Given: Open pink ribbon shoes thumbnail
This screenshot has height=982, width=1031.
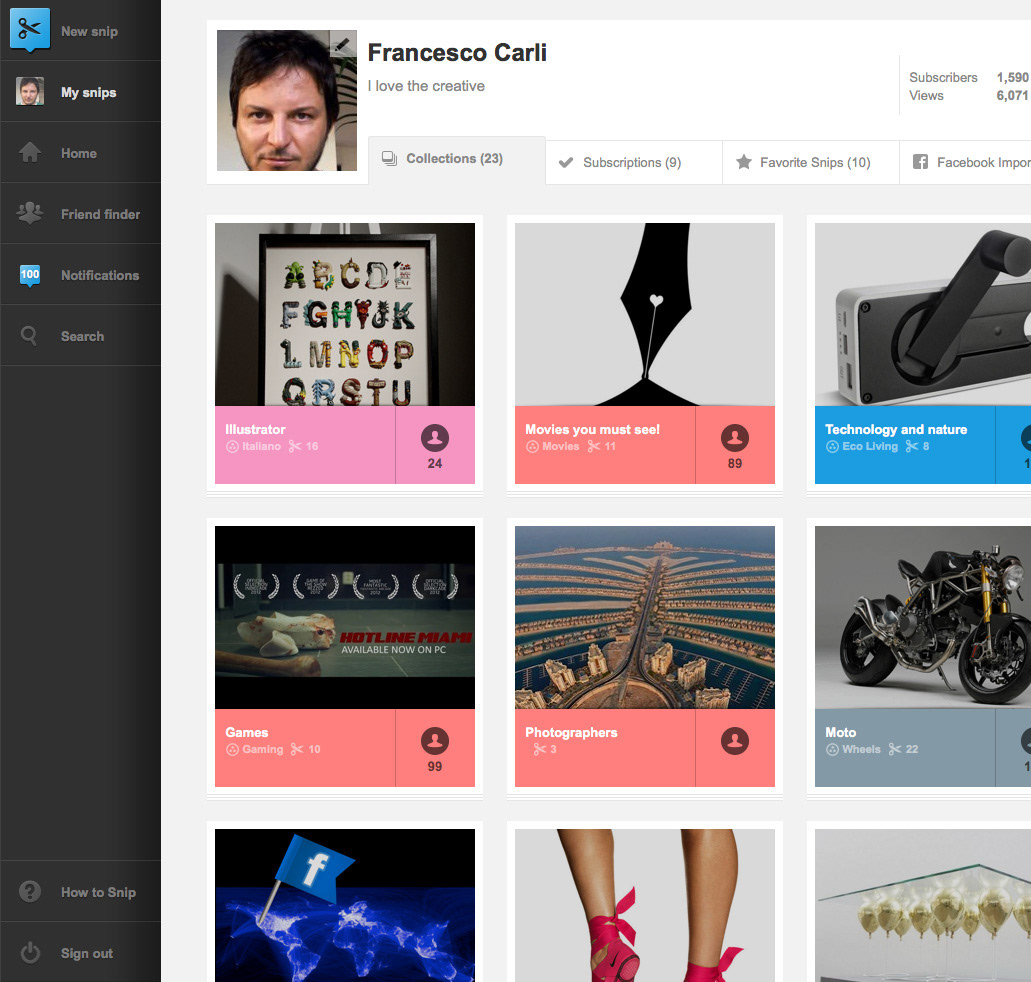Looking at the screenshot, I should click(644, 905).
